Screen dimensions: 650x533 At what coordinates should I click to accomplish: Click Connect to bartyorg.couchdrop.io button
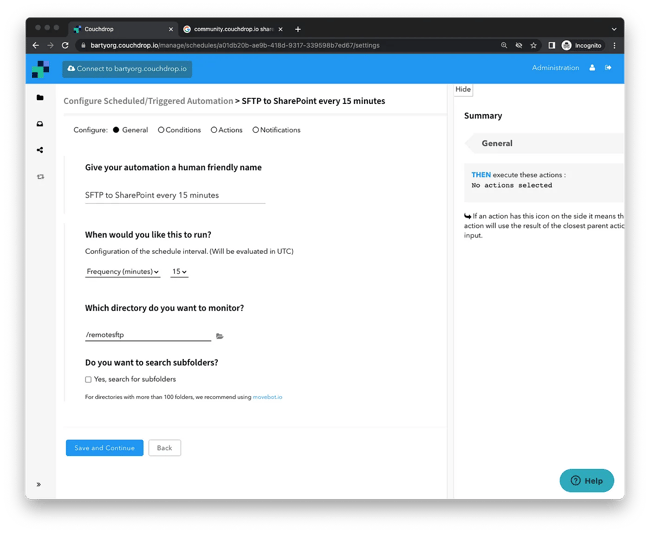tap(127, 69)
